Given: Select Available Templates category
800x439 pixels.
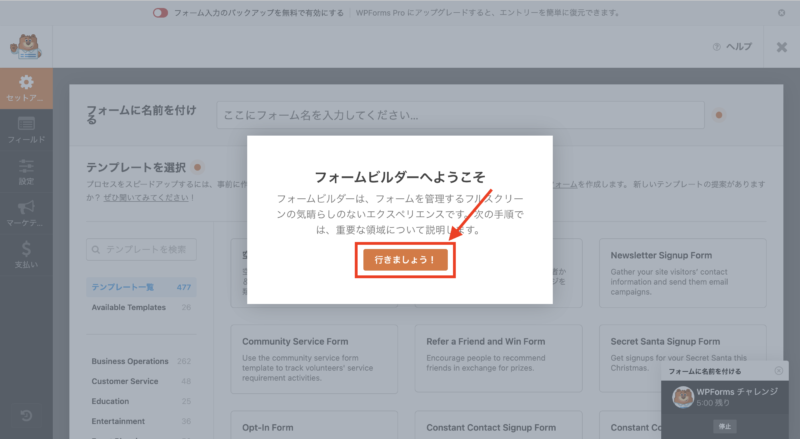Looking at the screenshot, I should tap(141, 307).
